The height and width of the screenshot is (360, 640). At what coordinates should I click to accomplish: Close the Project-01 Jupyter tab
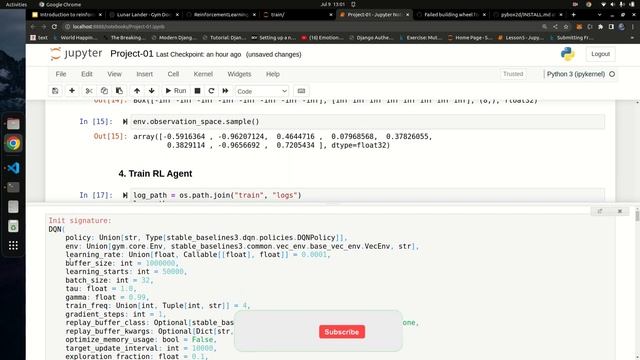click(x=407, y=14)
